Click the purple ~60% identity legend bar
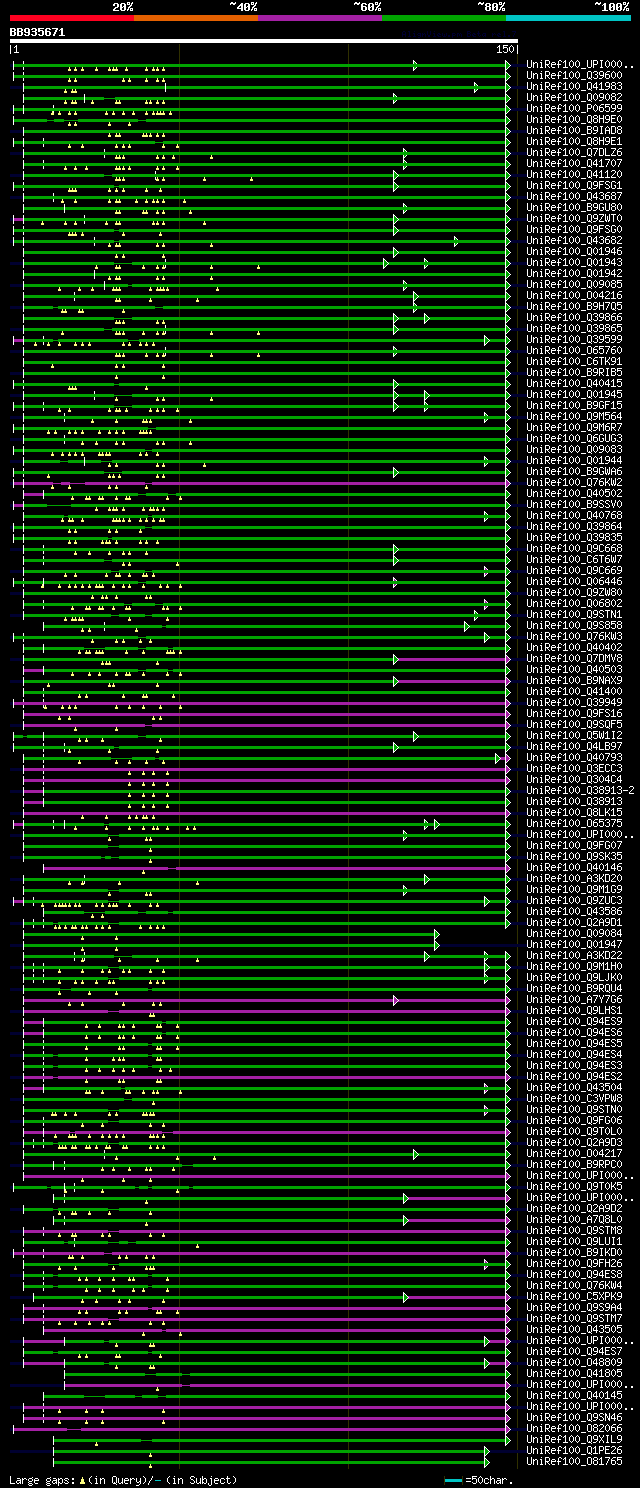The image size is (640, 1488). [319, 18]
